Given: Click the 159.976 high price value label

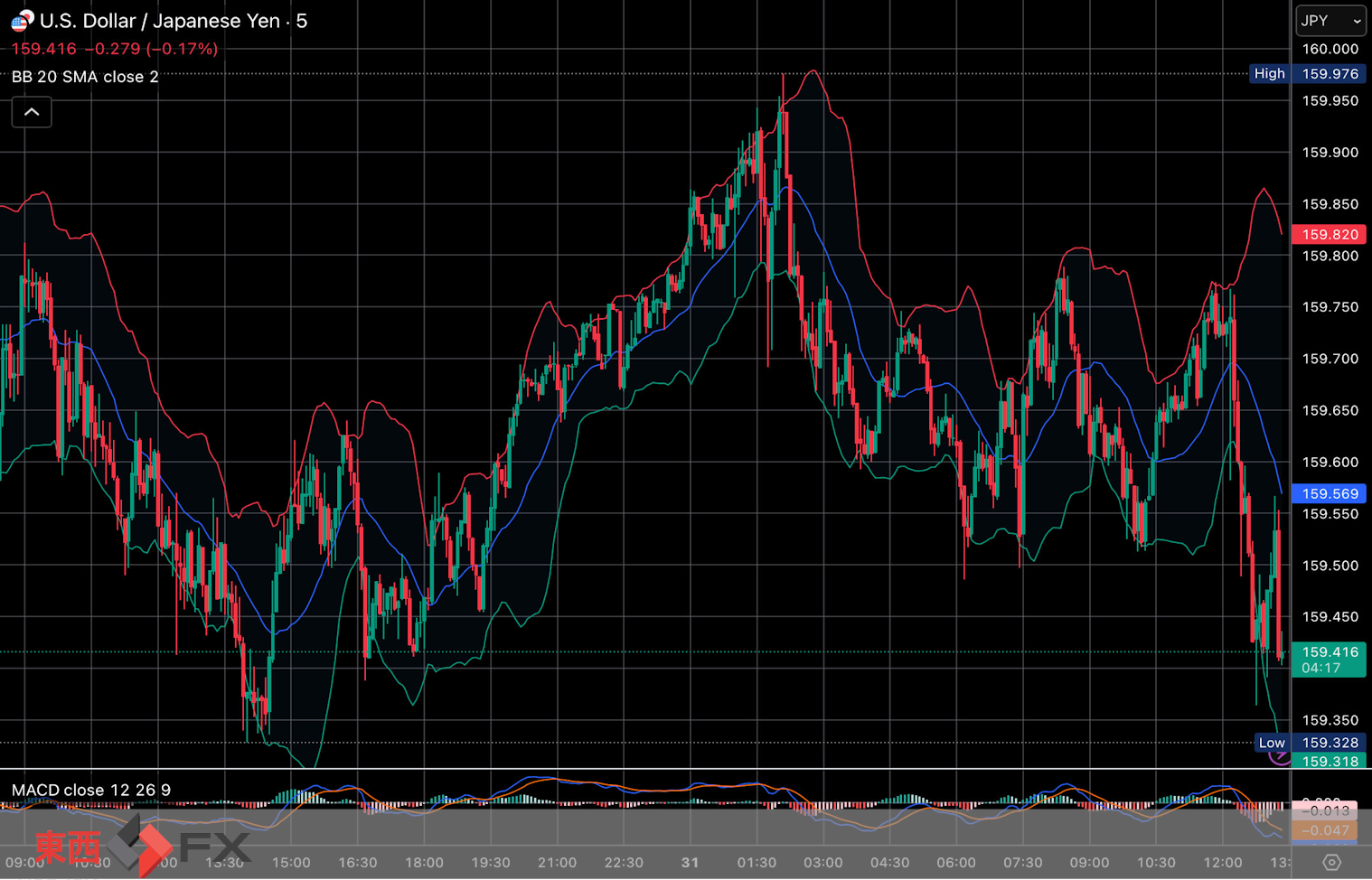Looking at the screenshot, I should 1330,74.
